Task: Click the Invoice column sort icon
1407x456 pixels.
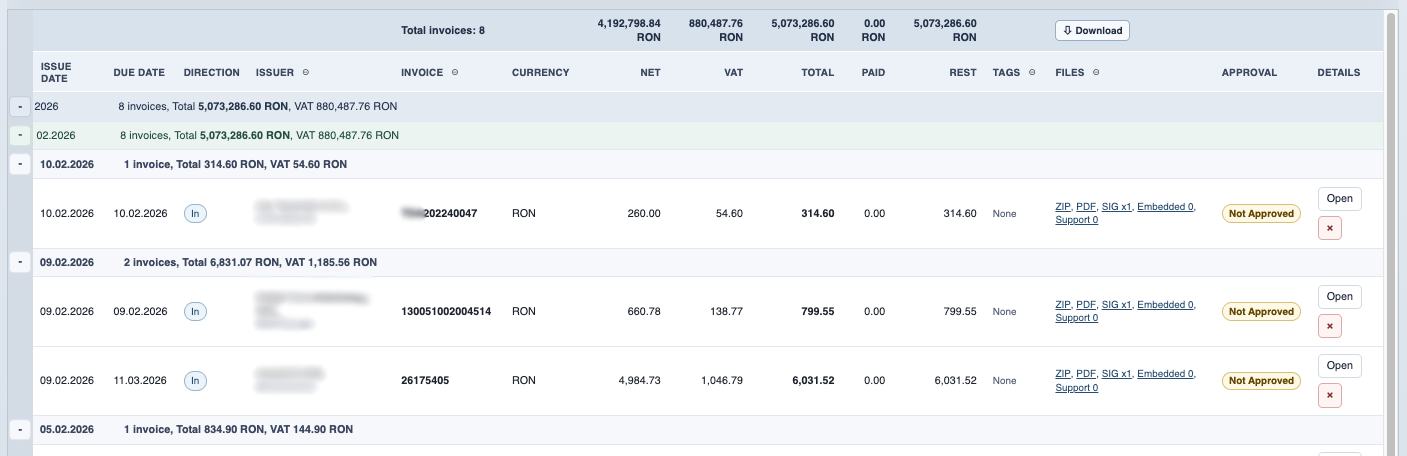Action: point(455,72)
